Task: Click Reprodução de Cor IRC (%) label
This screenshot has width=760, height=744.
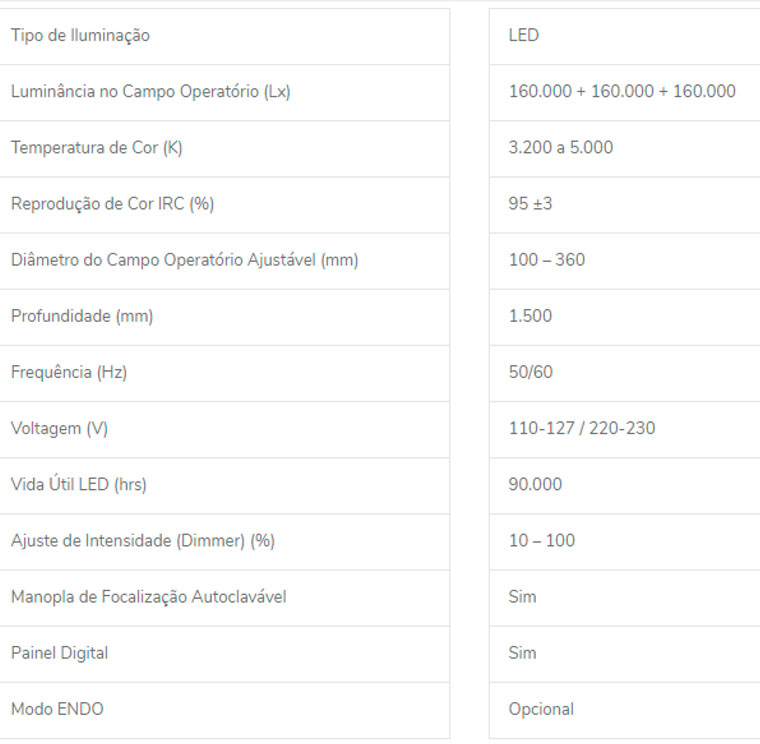Action: [x=112, y=204]
